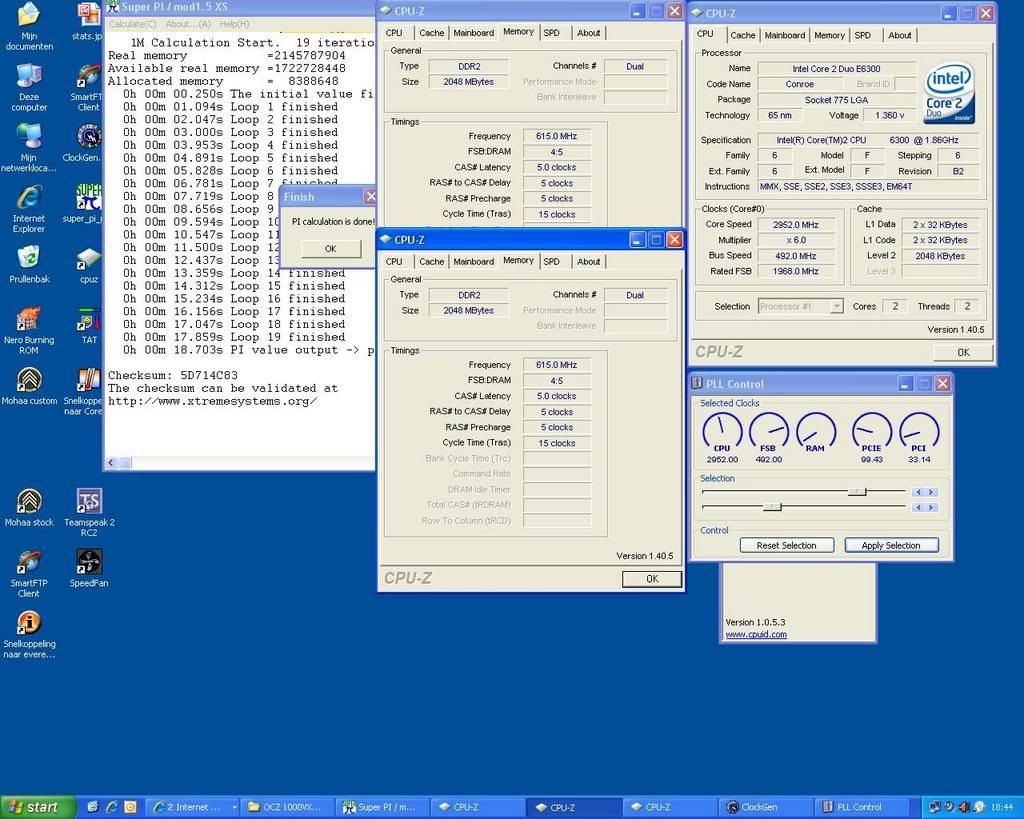Open the Snelkoppeling naar evere... desktop shortcut
The image size is (1024, 819).
point(29,635)
